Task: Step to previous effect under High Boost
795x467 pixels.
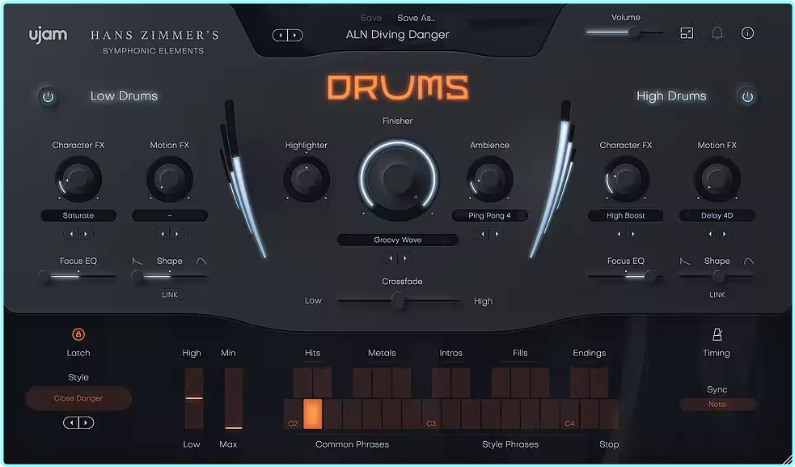Action: tap(619, 234)
